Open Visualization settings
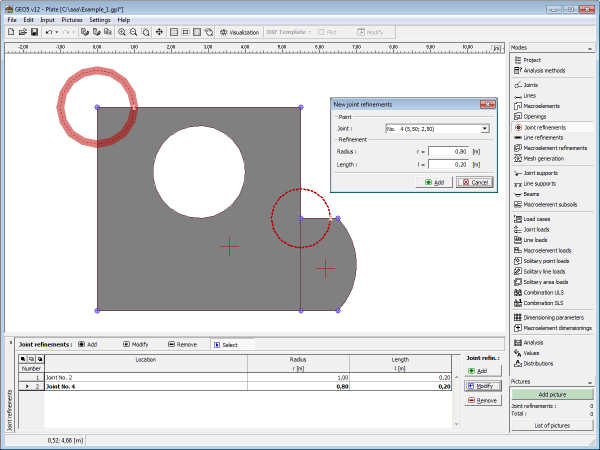 (239, 32)
